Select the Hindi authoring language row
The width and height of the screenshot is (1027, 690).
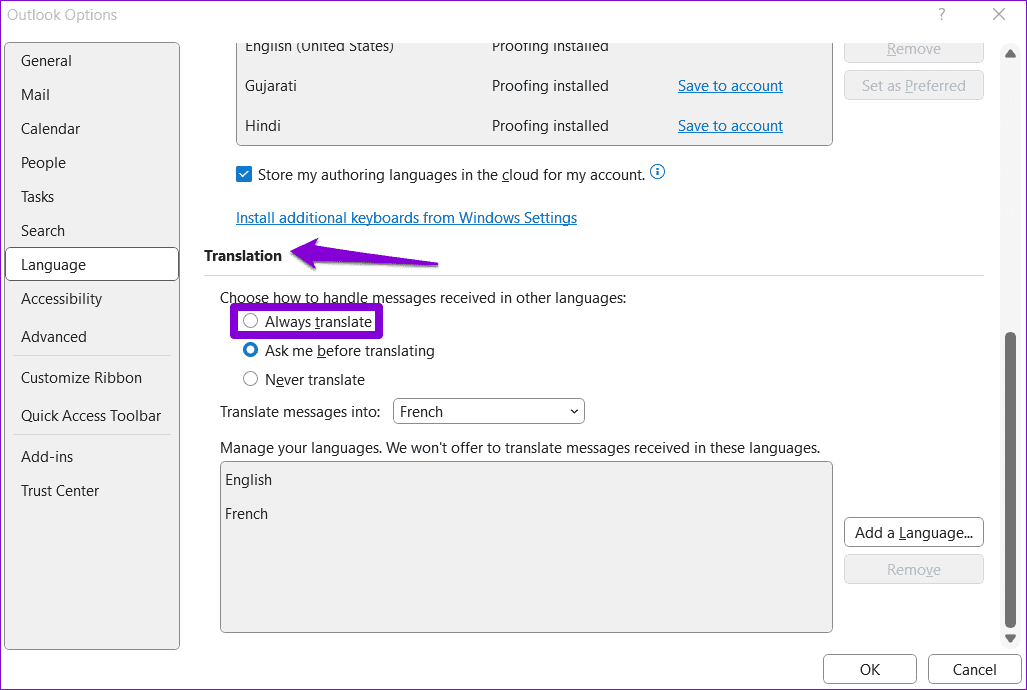pos(534,126)
